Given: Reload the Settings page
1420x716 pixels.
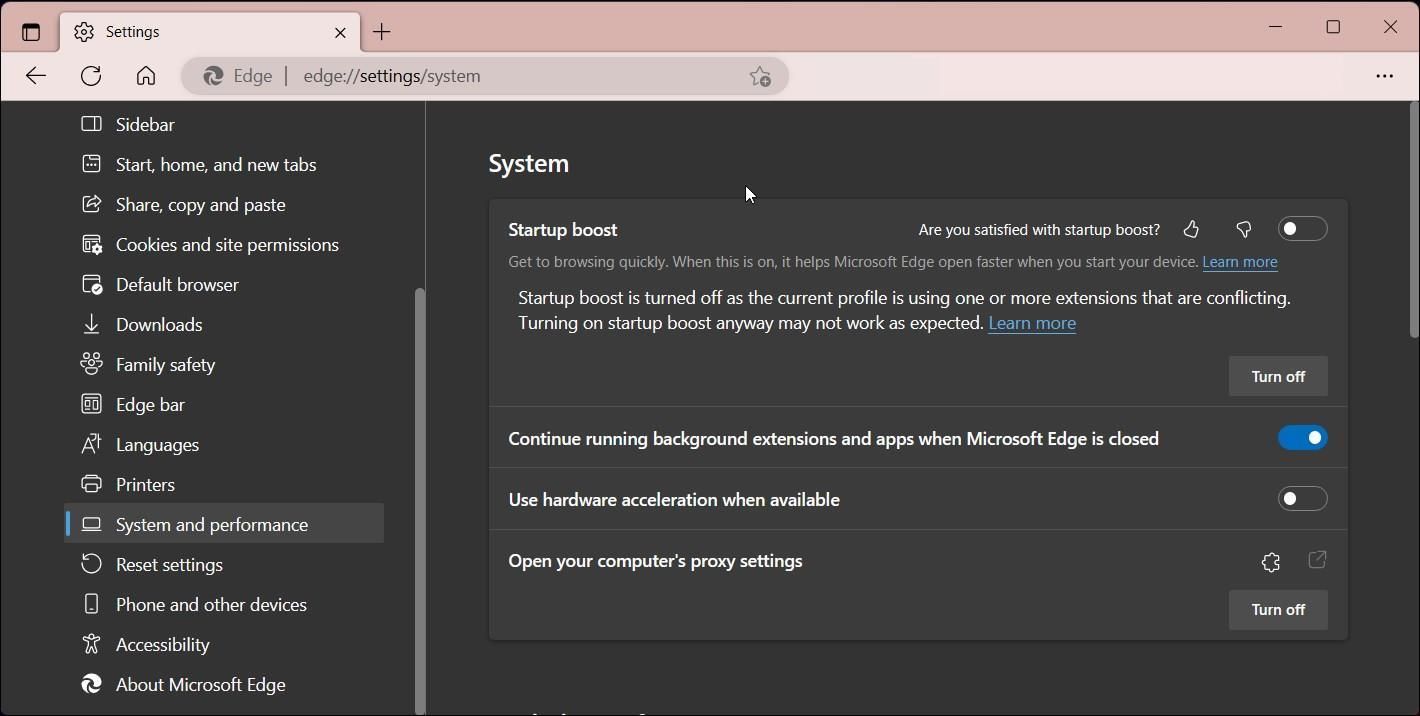Looking at the screenshot, I should 90,75.
